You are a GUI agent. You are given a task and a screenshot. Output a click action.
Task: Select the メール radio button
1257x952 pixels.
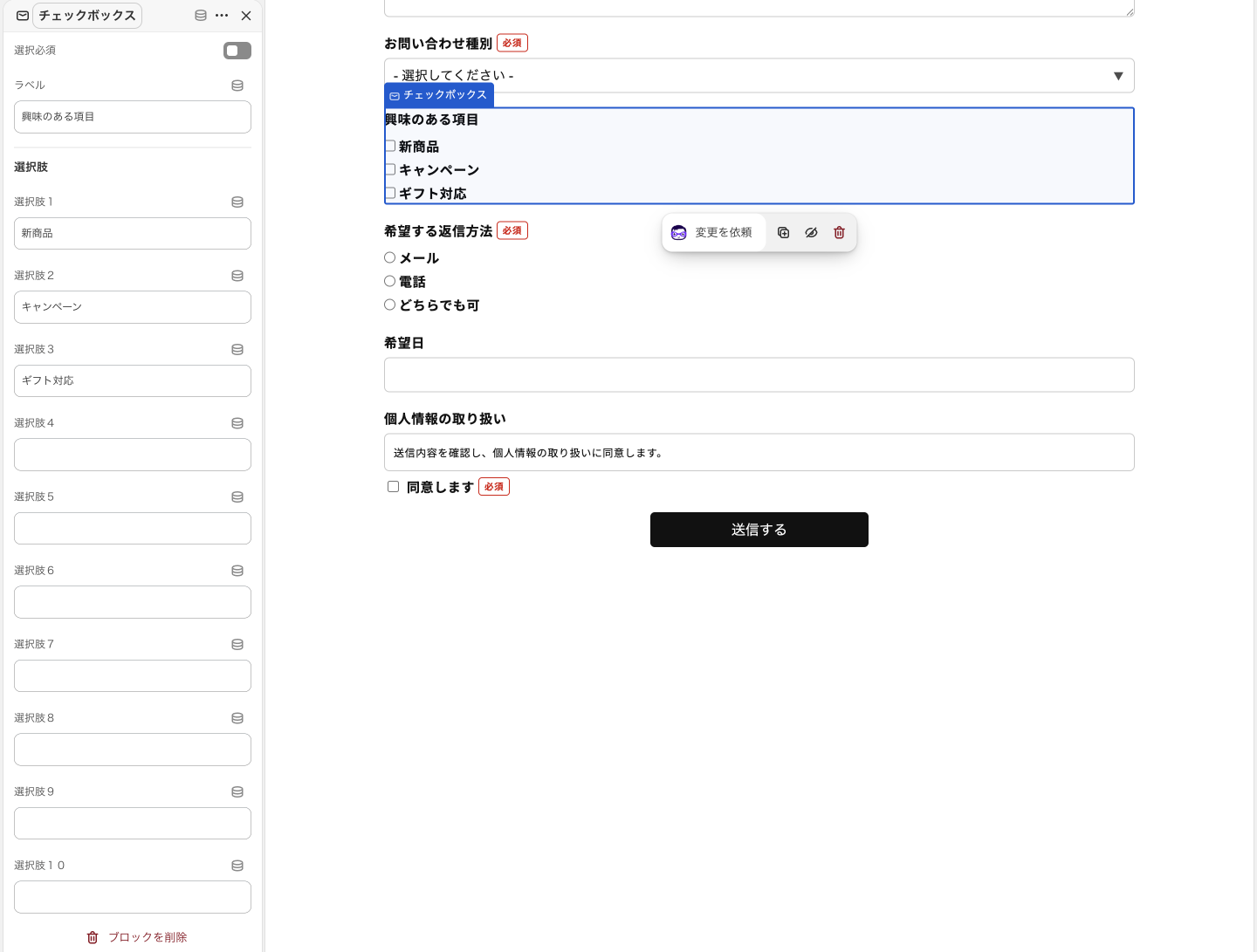390,257
